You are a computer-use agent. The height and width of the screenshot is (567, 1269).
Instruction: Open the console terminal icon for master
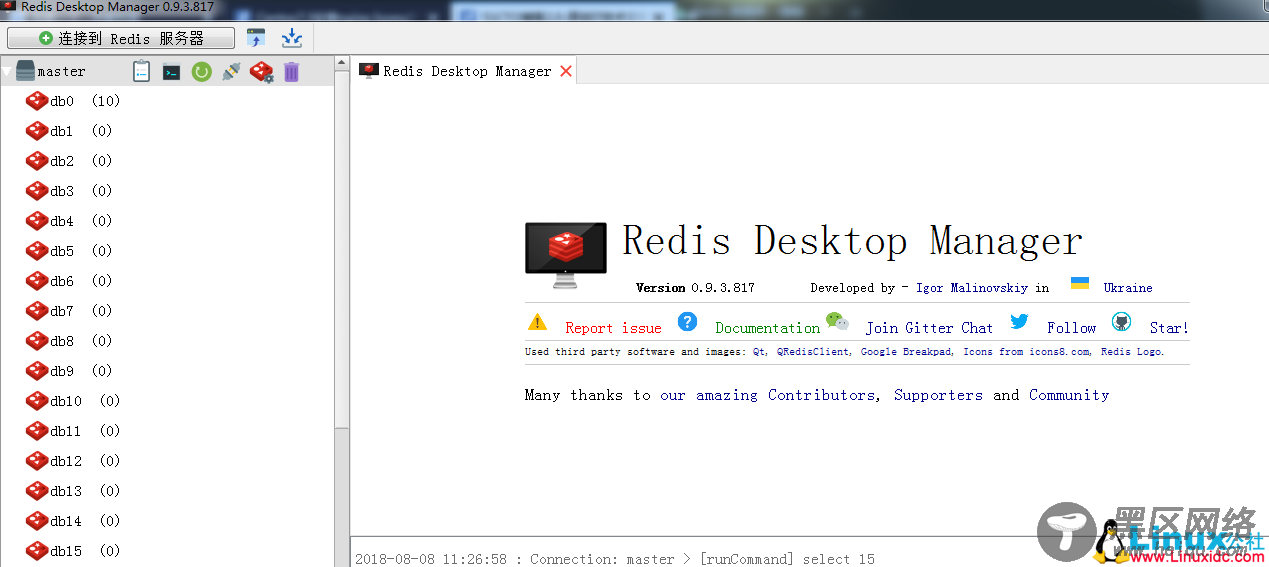pos(172,72)
